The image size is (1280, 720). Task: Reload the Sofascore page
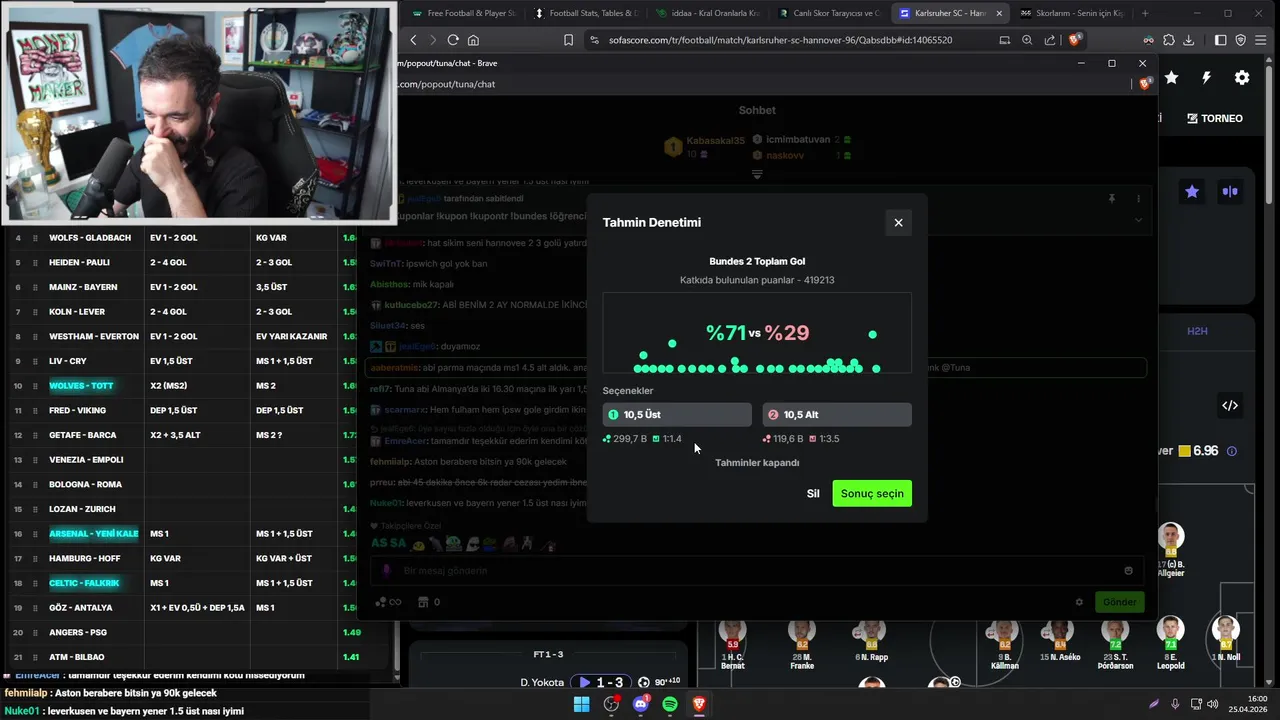pyautogui.click(x=453, y=40)
